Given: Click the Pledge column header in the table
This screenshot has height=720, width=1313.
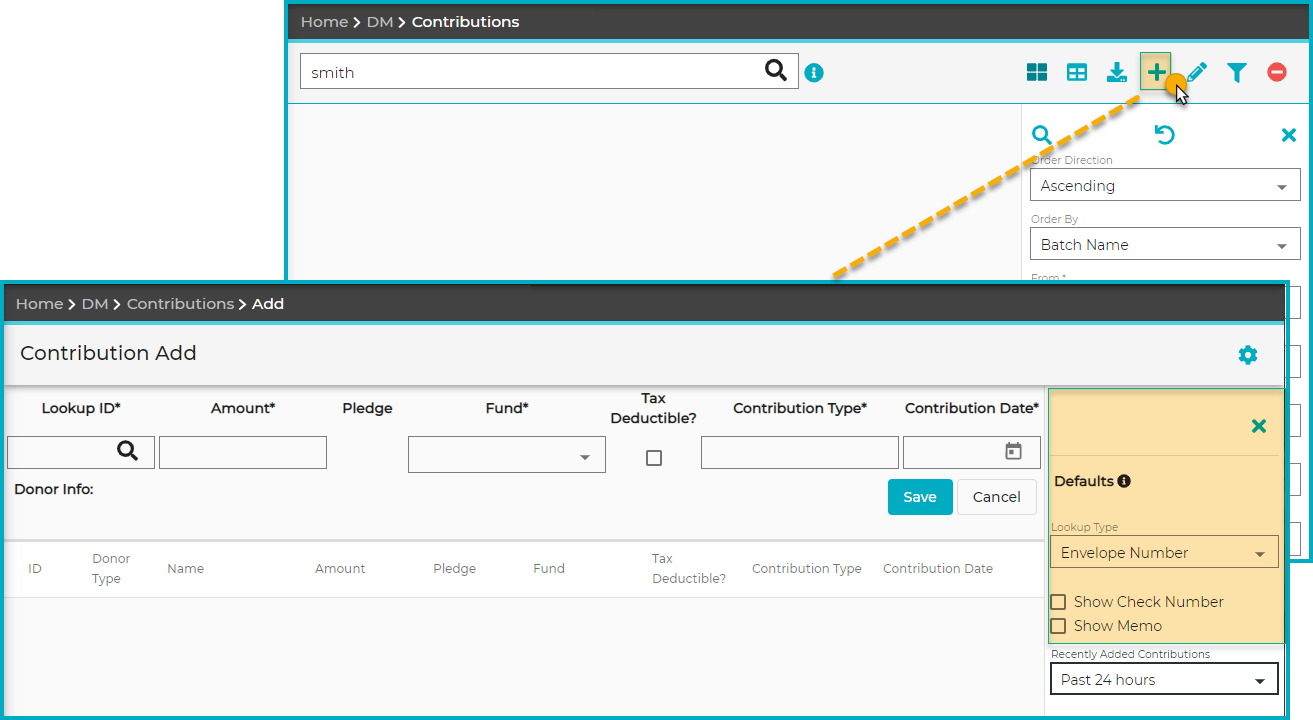Looking at the screenshot, I should click(454, 568).
